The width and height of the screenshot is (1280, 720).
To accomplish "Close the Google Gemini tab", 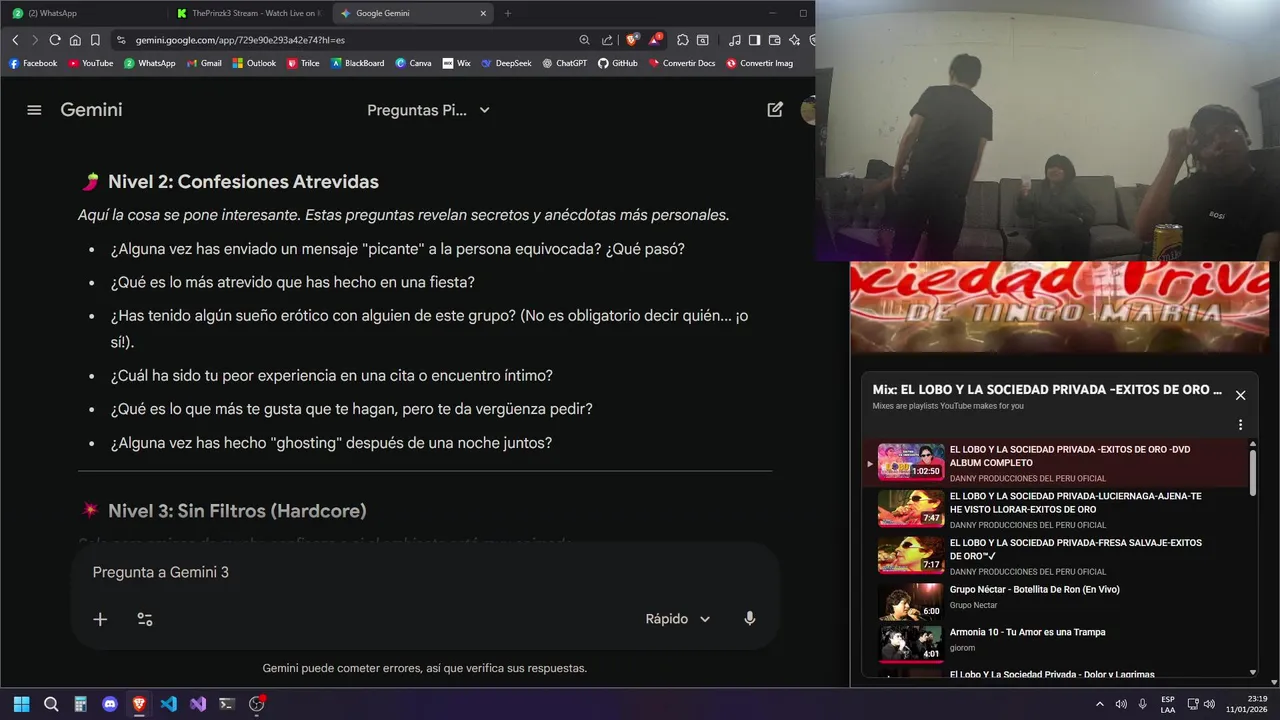I will pos(483,13).
